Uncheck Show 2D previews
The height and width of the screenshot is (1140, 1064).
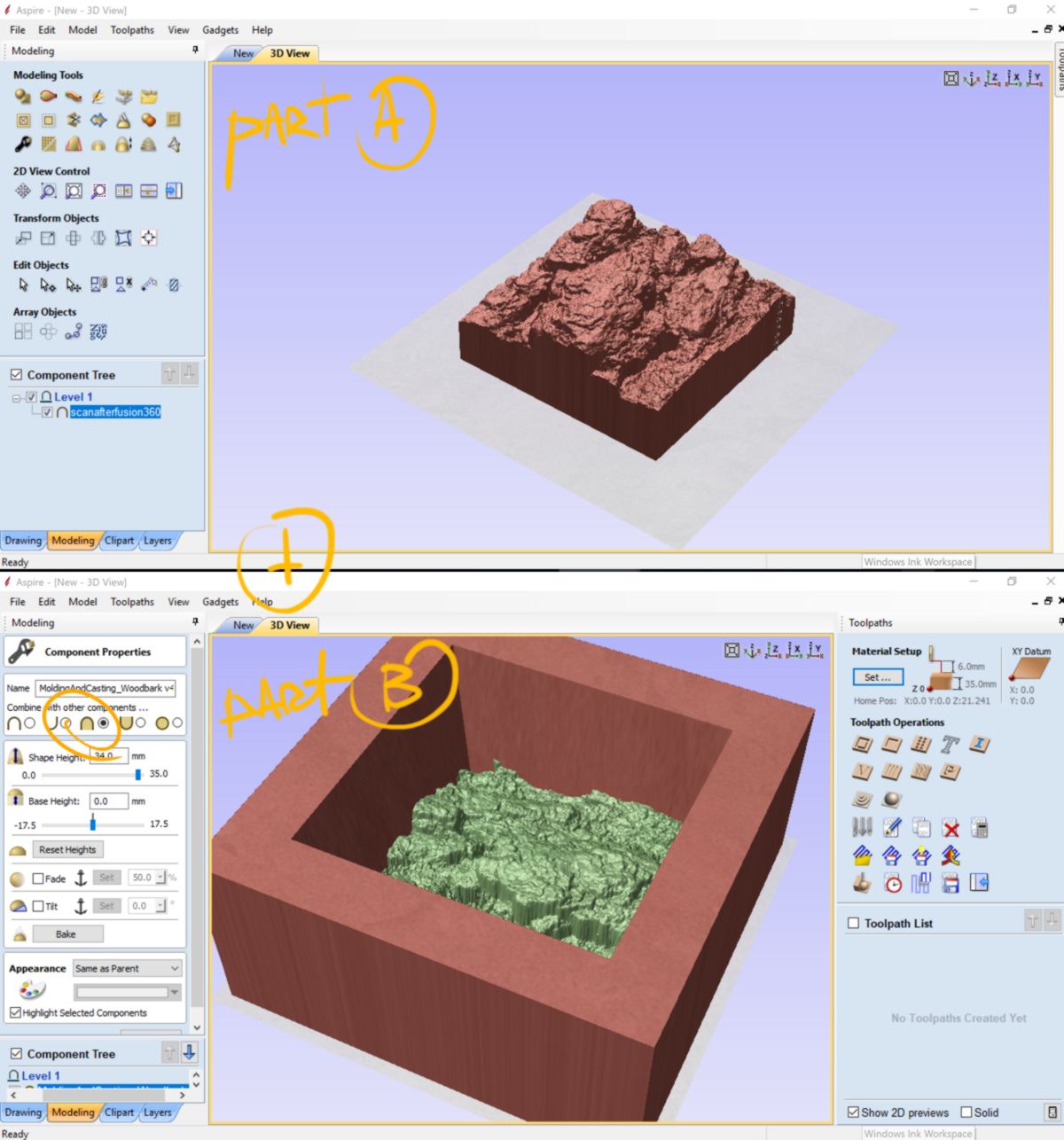pyautogui.click(x=853, y=1113)
